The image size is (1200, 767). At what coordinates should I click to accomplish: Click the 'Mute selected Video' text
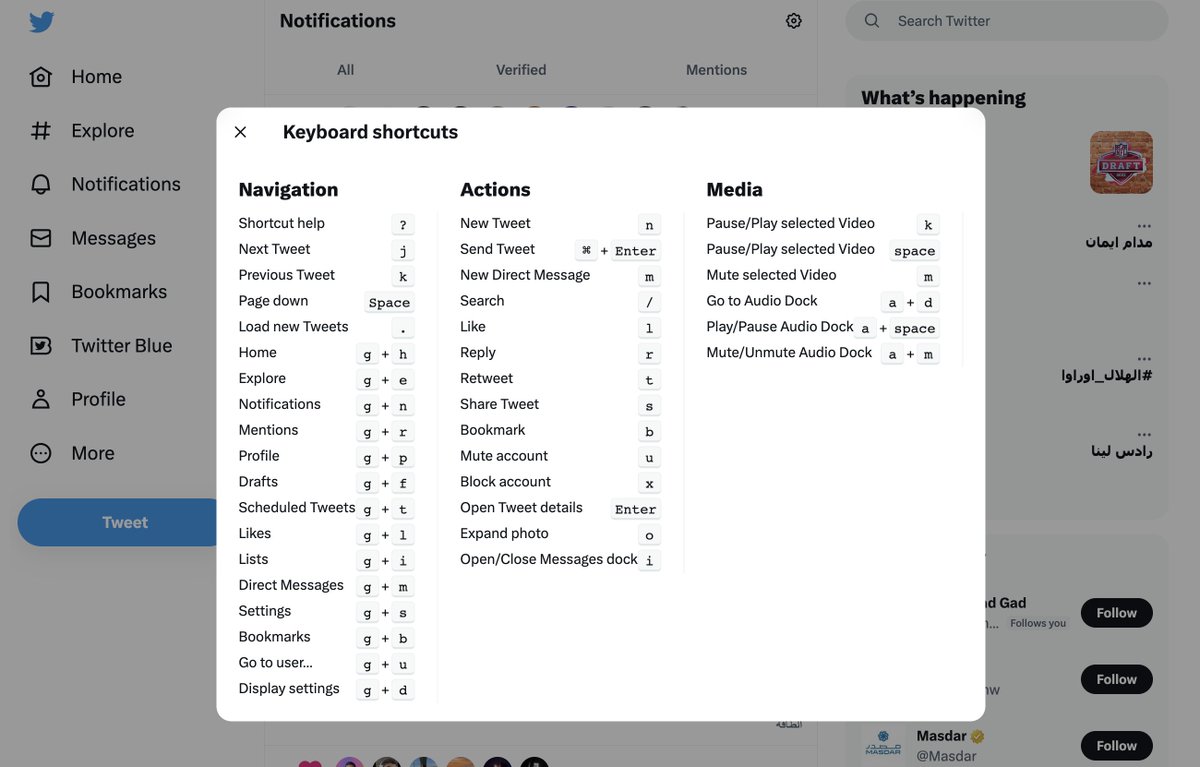point(771,275)
